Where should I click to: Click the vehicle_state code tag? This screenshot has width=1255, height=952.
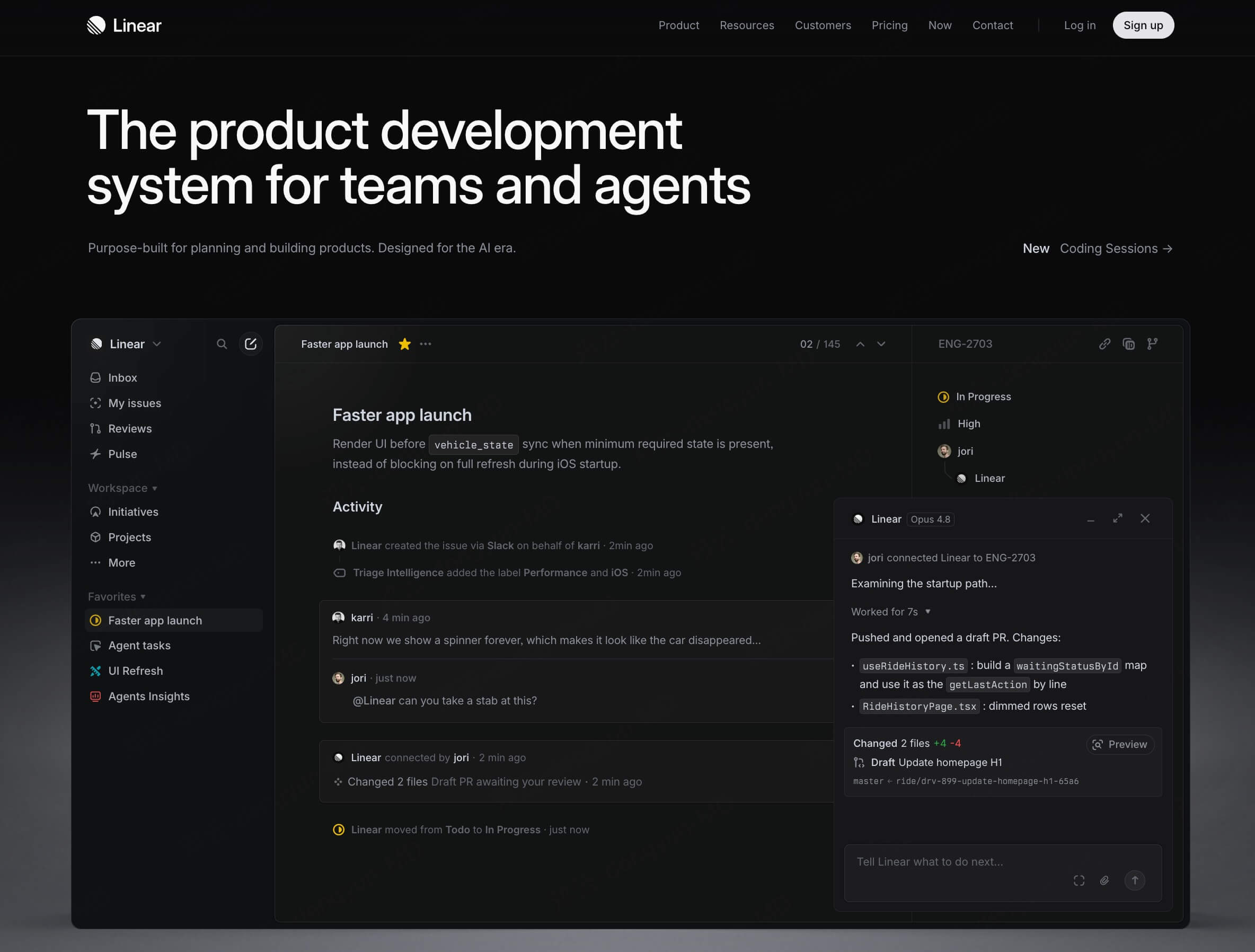(473, 445)
